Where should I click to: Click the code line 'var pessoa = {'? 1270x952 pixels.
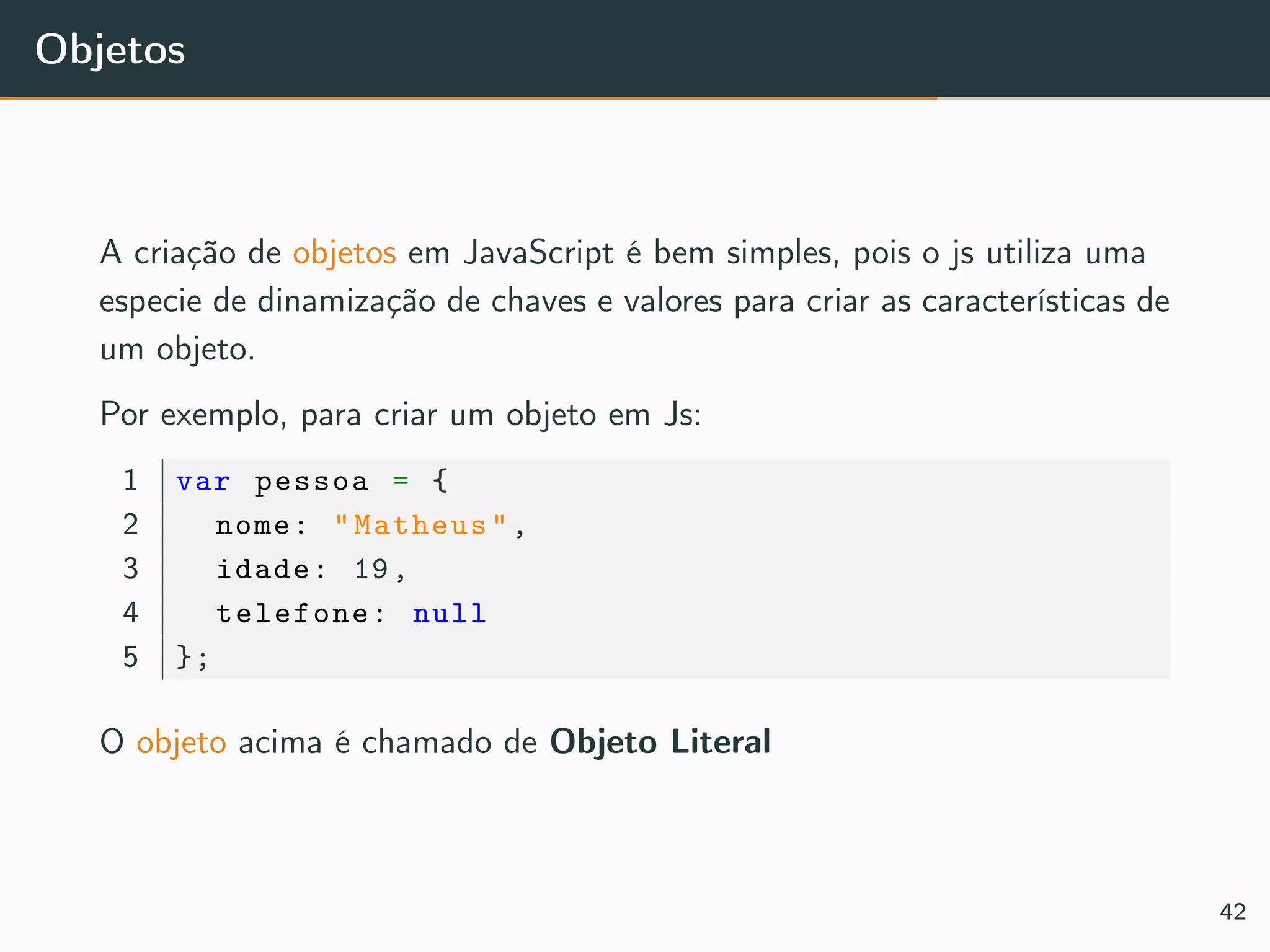(x=313, y=481)
